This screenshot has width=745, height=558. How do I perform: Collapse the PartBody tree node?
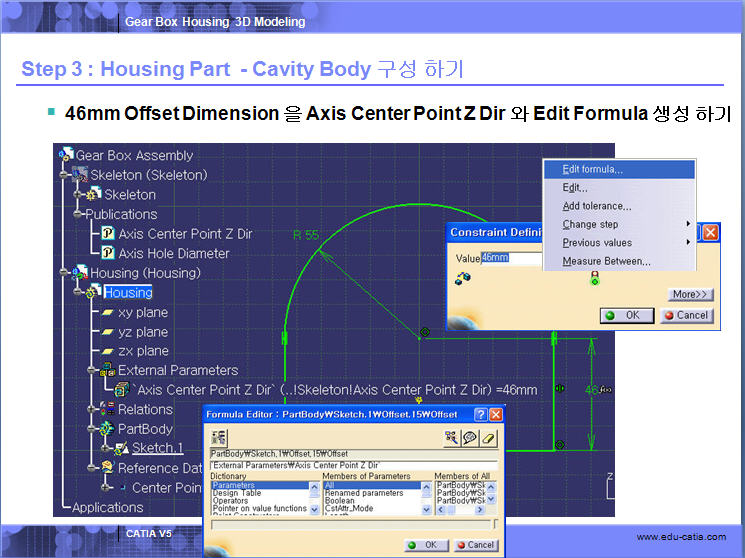coord(91,429)
